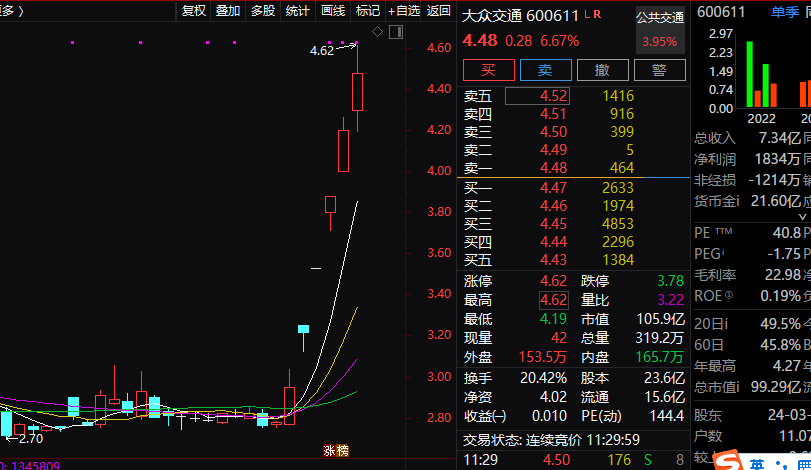Click the chart's 2.70 low price annotation

coord(31,439)
